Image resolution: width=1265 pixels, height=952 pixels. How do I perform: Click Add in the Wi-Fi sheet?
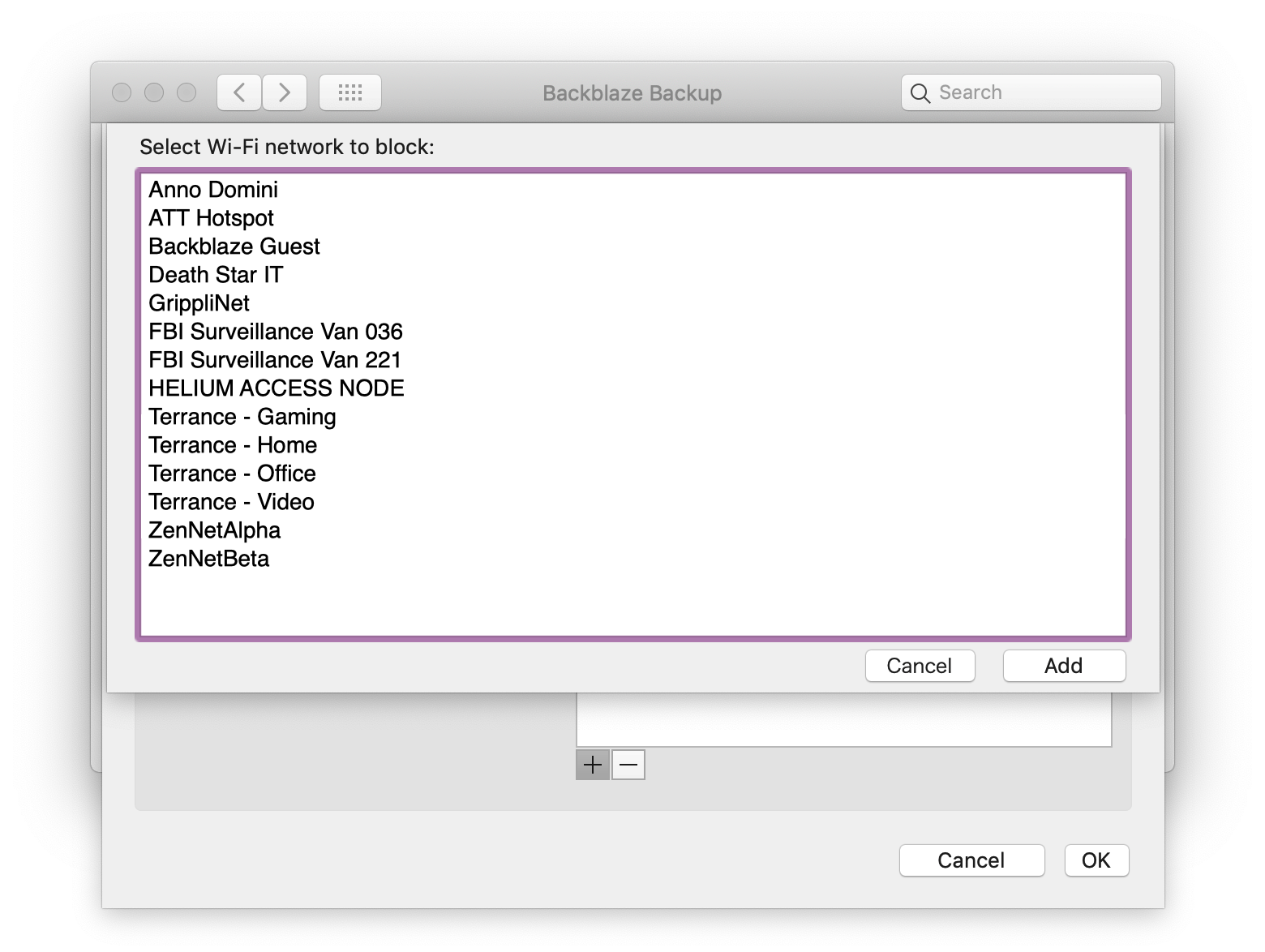tap(1064, 666)
